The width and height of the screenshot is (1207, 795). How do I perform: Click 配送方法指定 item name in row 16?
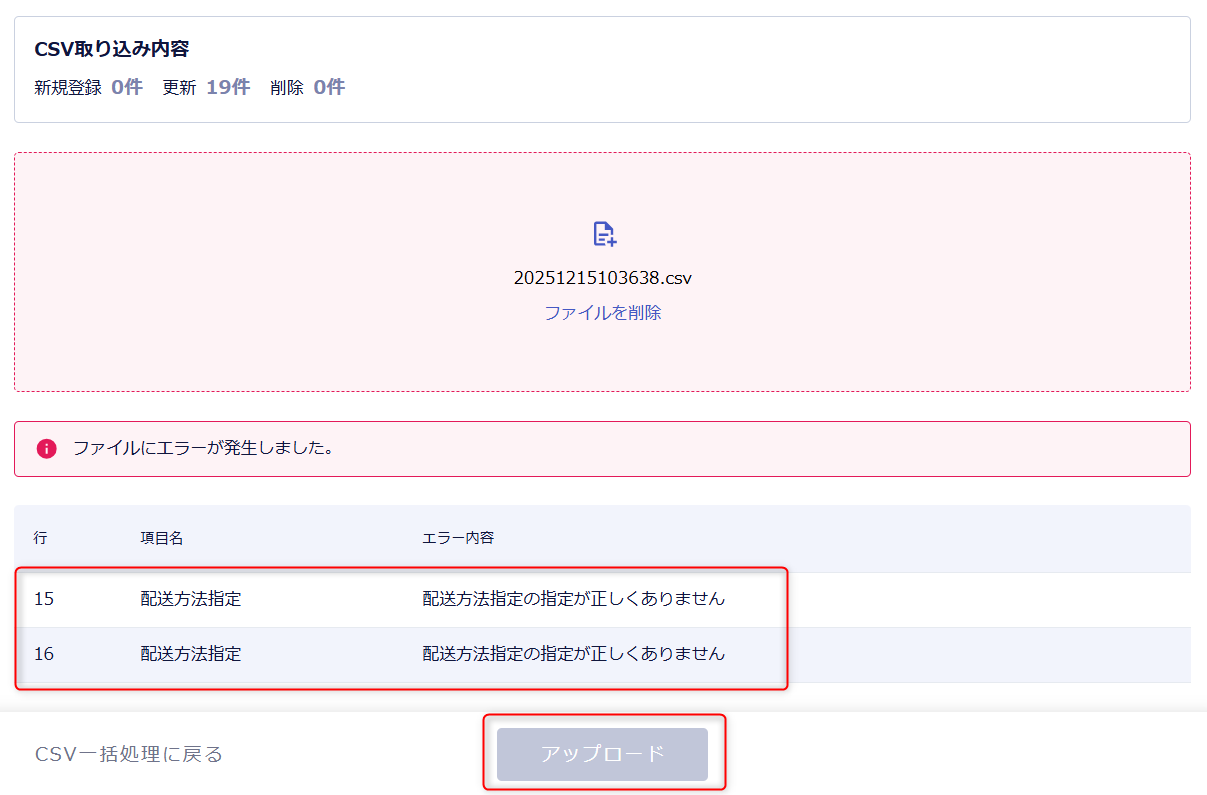point(191,655)
